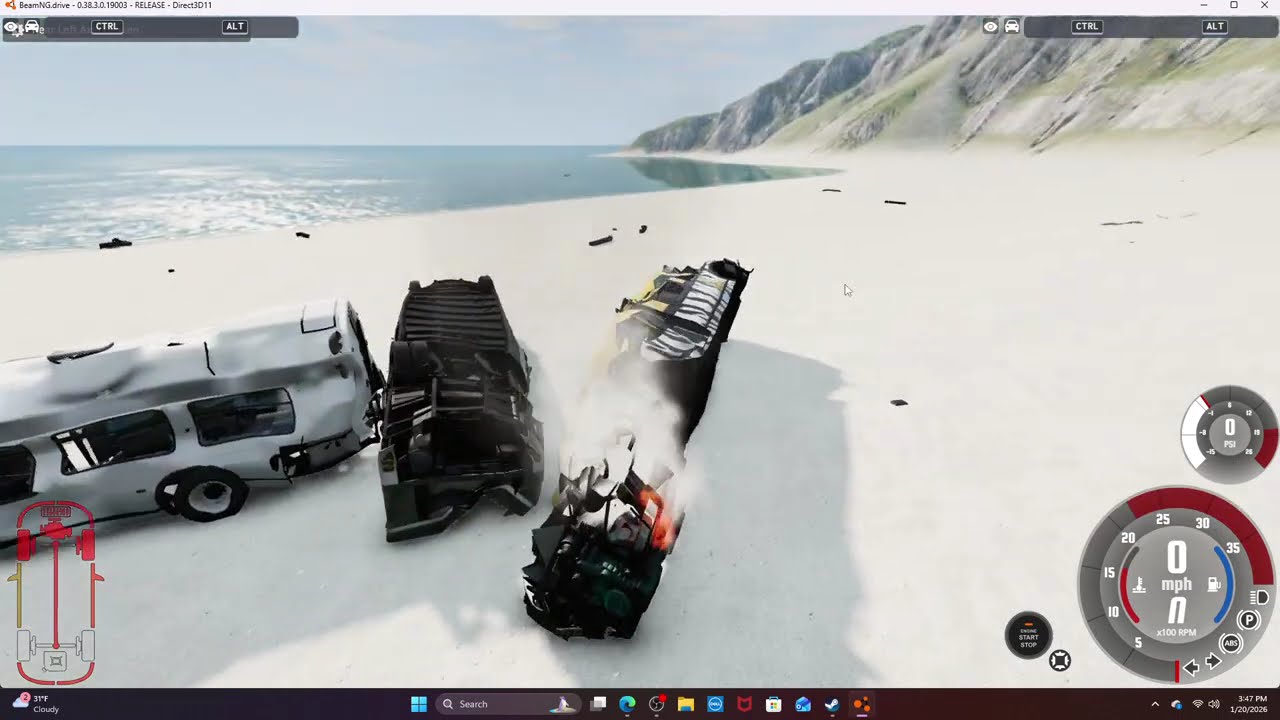
Task: Open Microsoft Edge from the taskbar
Action: click(x=627, y=704)
